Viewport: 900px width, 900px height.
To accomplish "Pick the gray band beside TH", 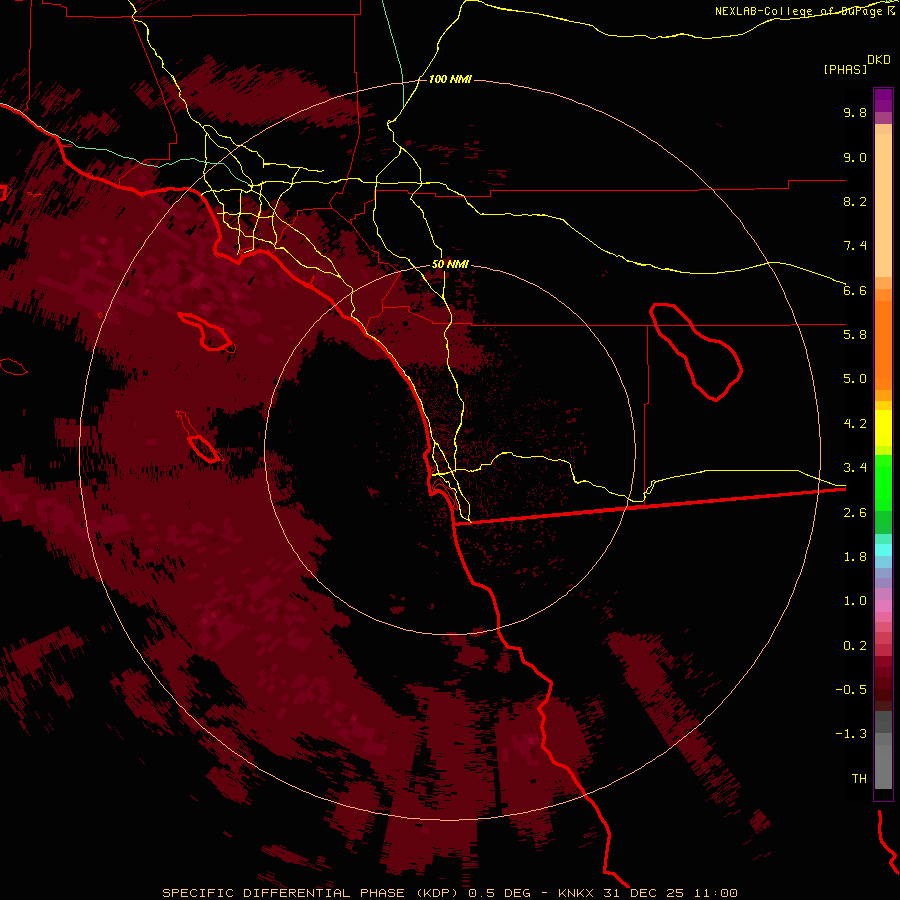I will tap(883, 766).
